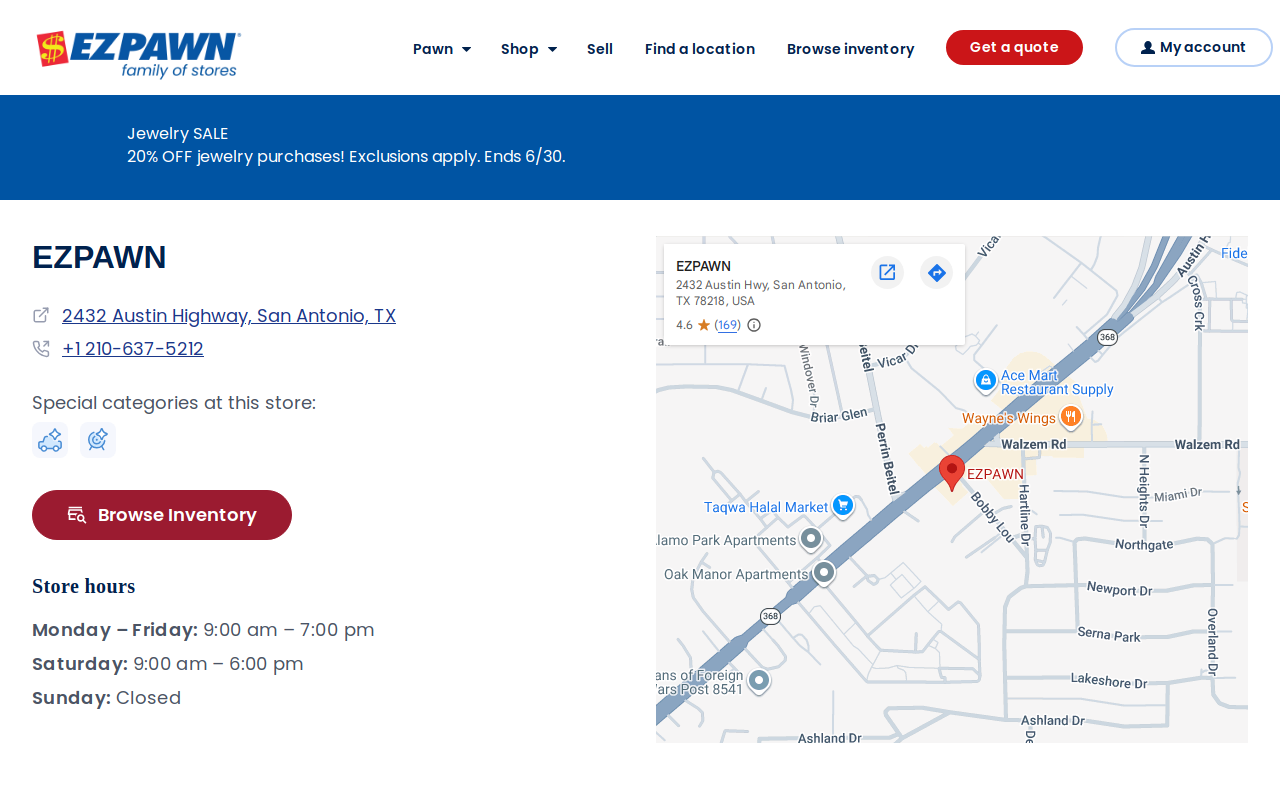The width and height of the screenshot is (1280, 800).
Task: Click the second special category badge icon
Action: (x=98, y=440)
